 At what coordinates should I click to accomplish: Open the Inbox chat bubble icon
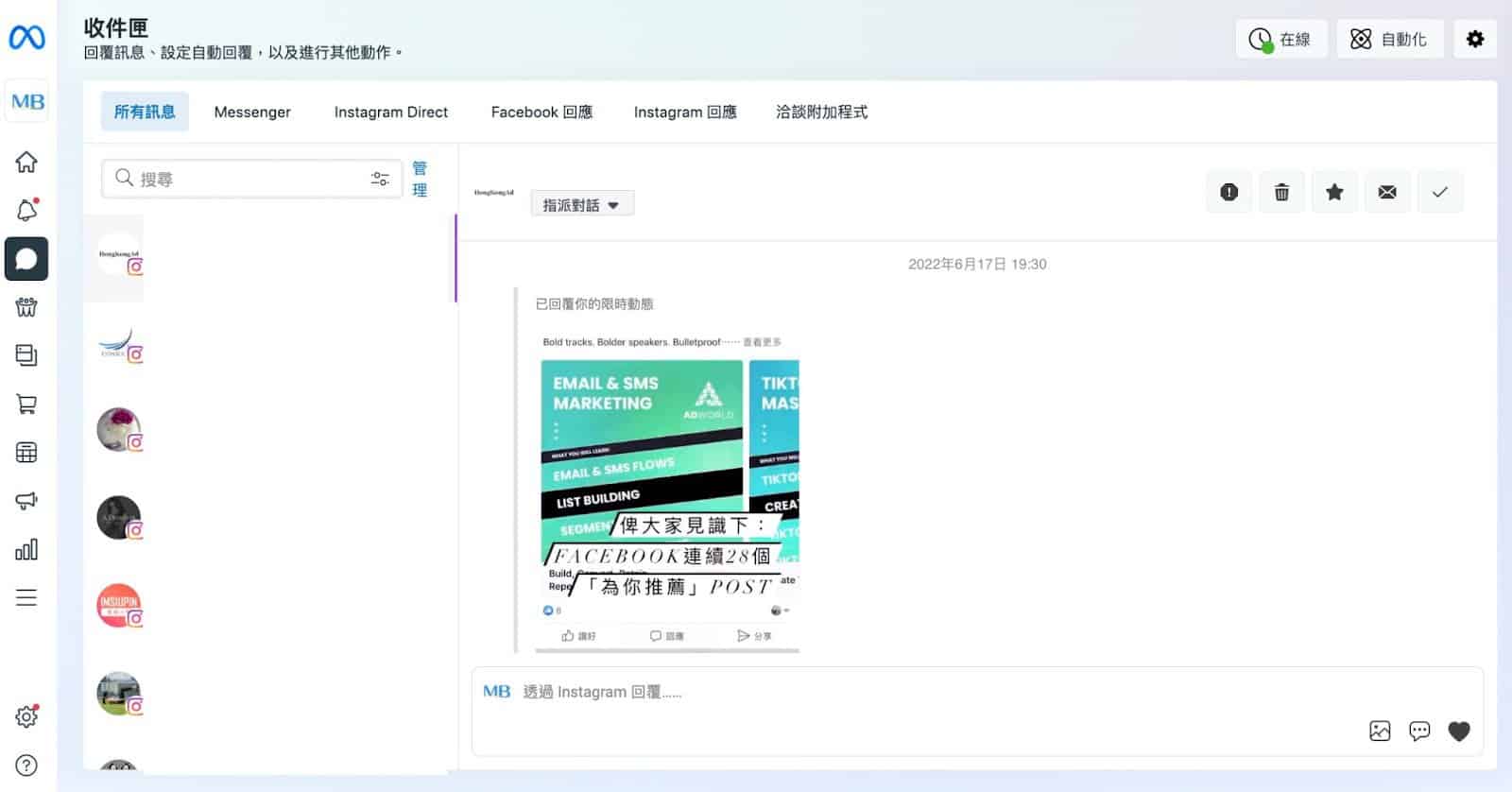coord(26,259)
